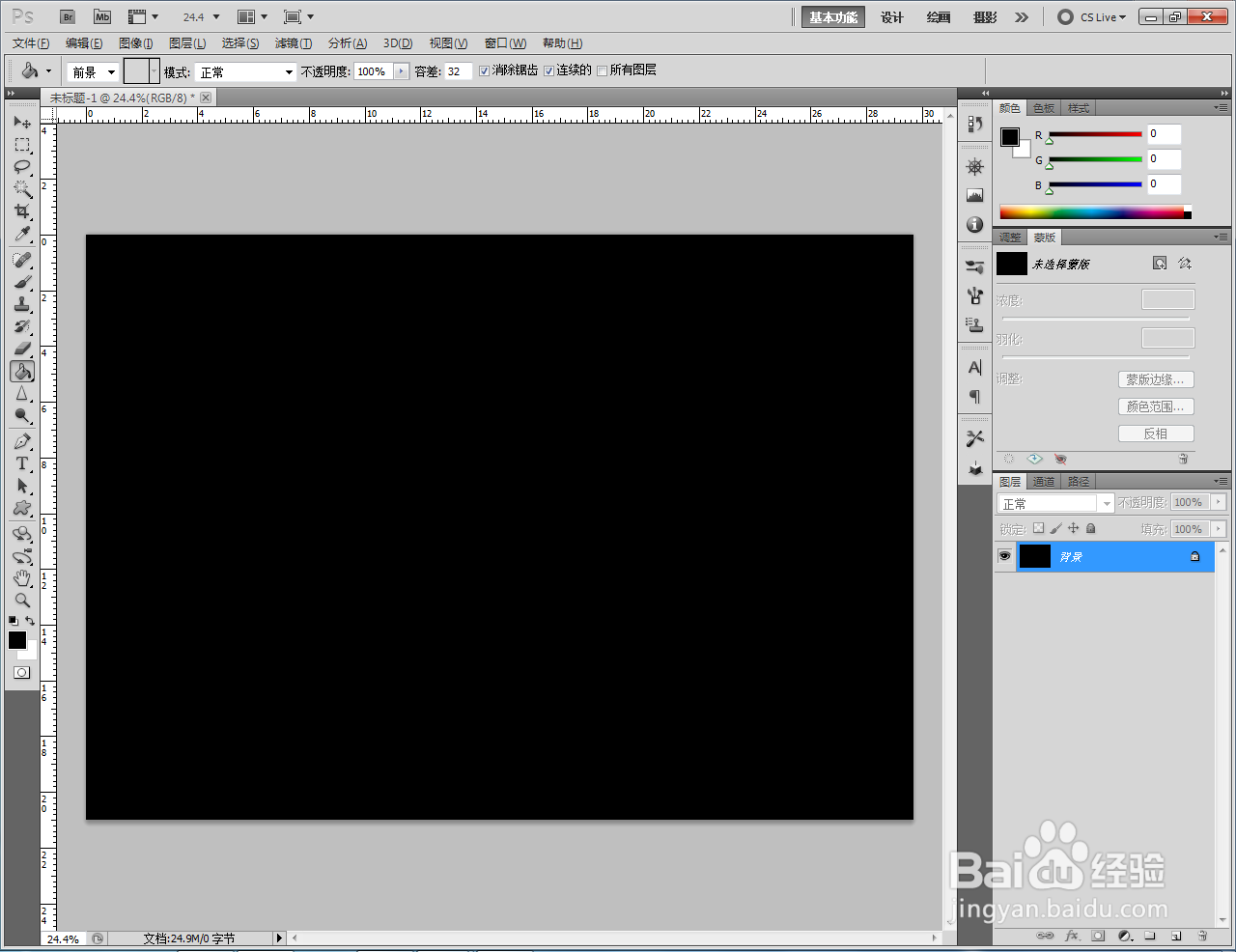Toggle lock all in Layers panel

pos(1090,528)
